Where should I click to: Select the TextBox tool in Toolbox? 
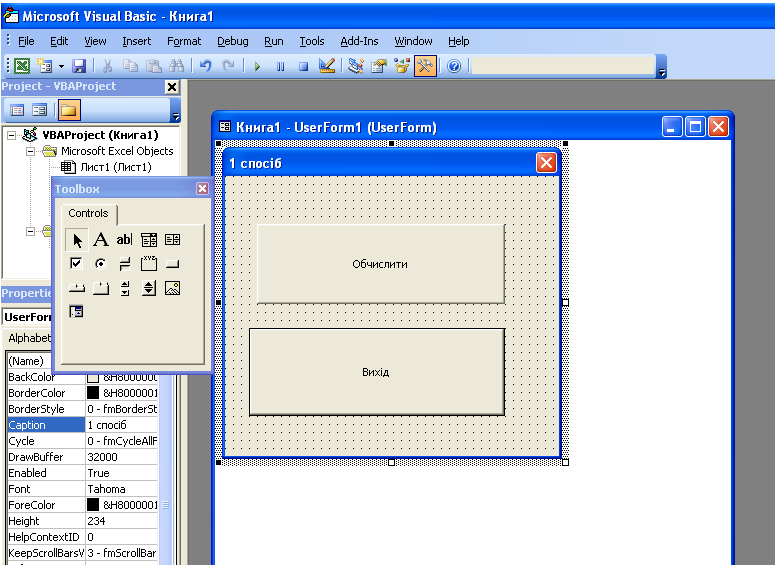point(125,240)
